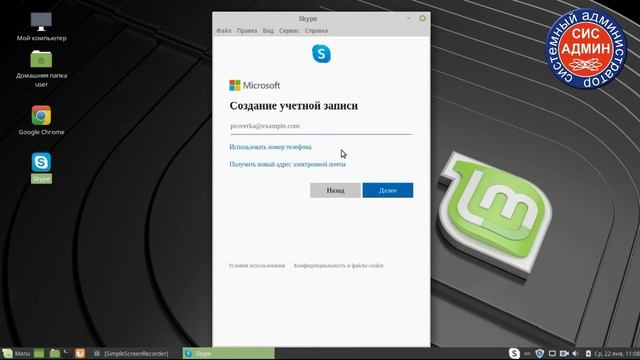This screenshot has width=640, height=360.
Task: Close the Skype window with green button
Action: (422, 18)
